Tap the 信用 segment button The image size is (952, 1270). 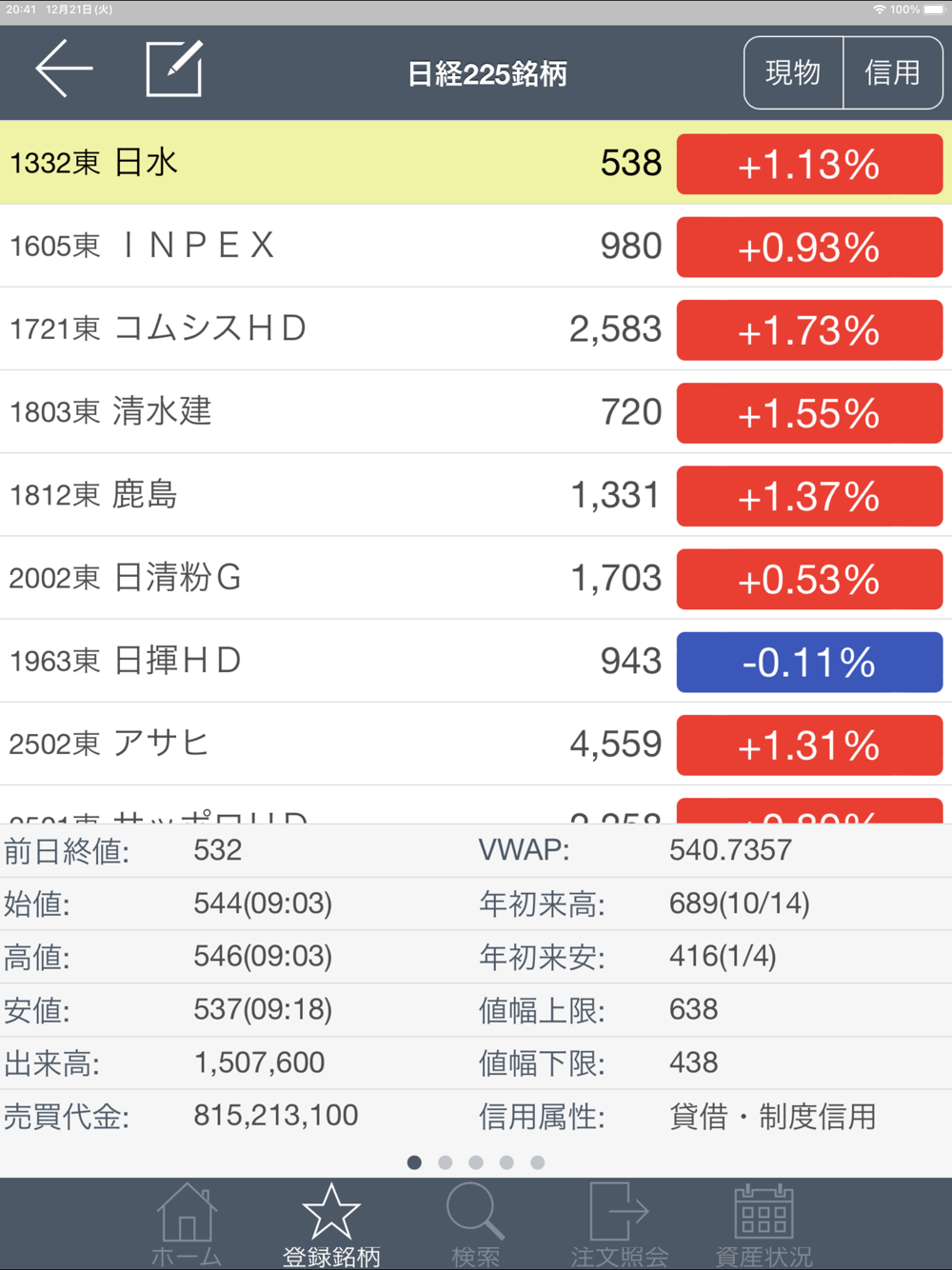pyautogui.click(x=893, y=72)
